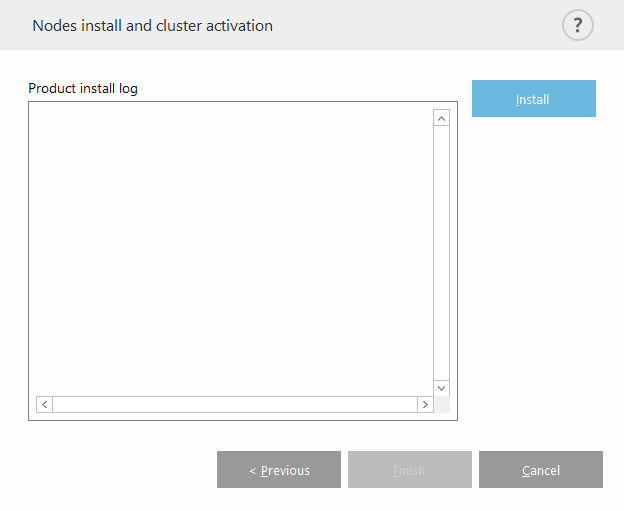Click the "Nodes install and cluster activation" title

tap(152, 25)
